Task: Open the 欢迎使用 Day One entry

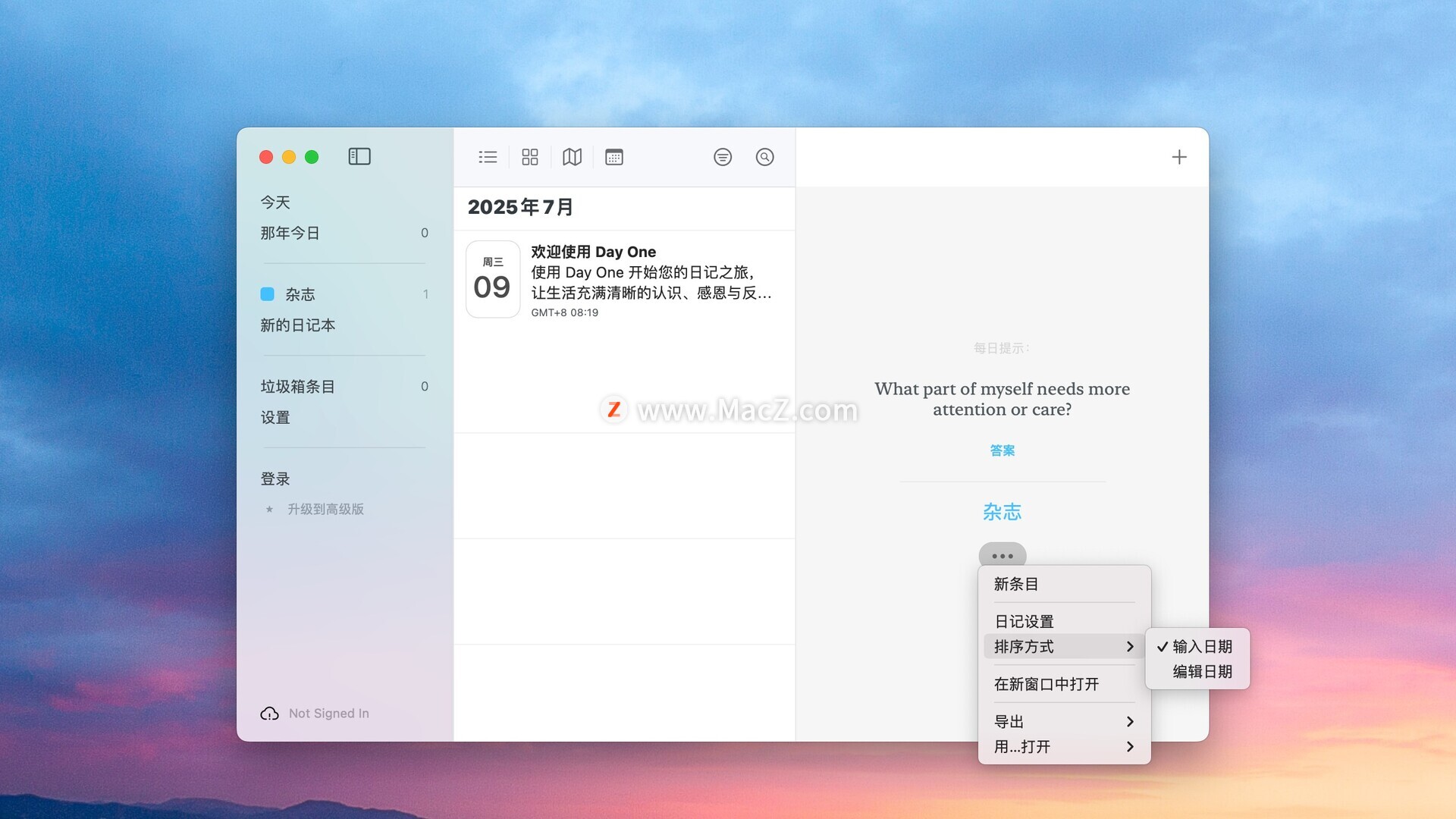Action: pos(625,279)
